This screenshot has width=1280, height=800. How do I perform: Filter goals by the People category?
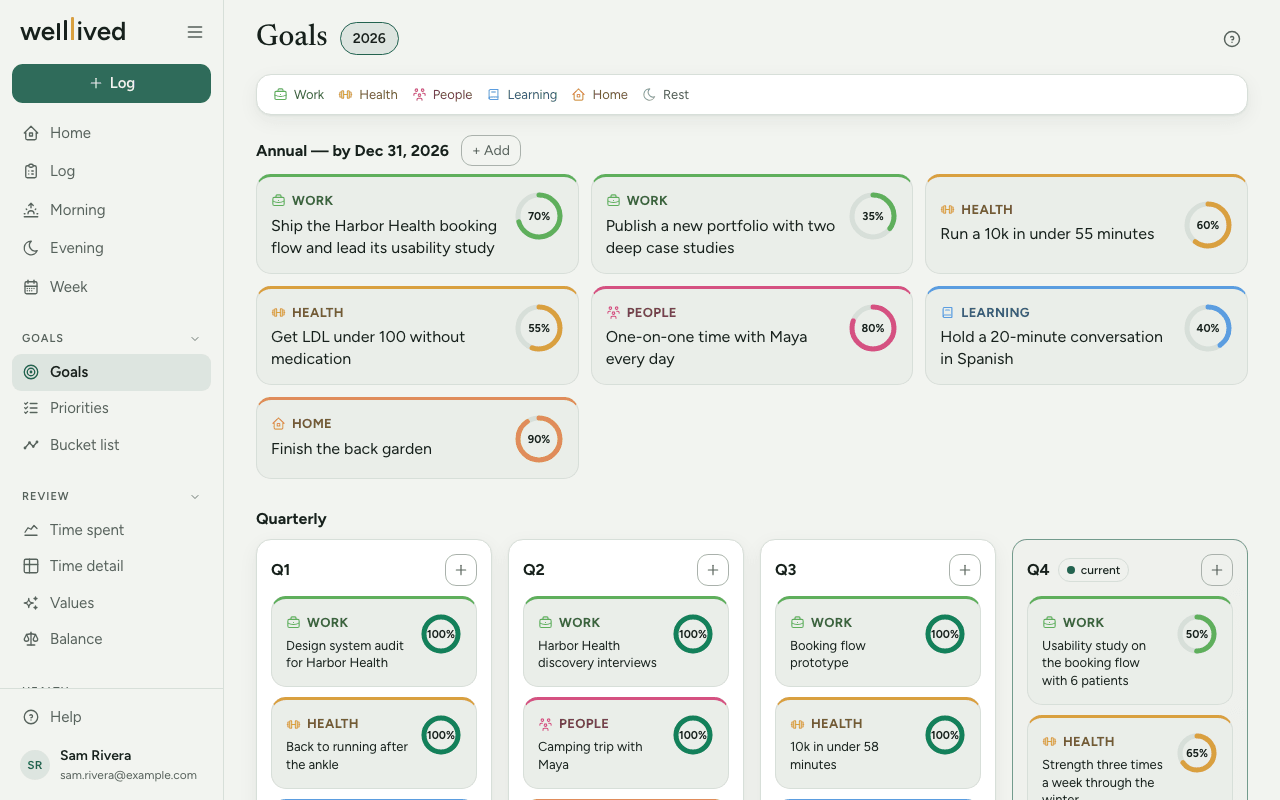pos(442,95)
